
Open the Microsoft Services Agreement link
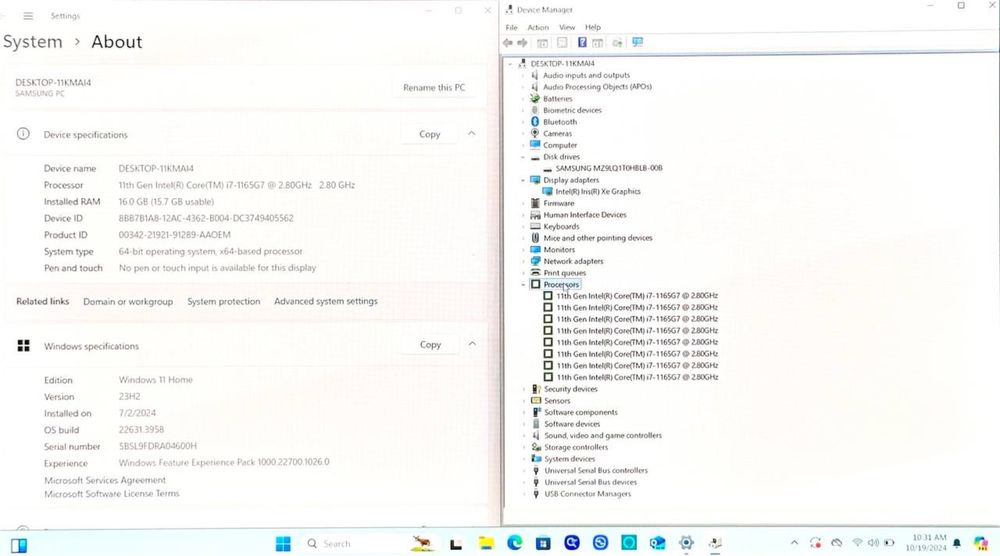(x=105, y=480)
